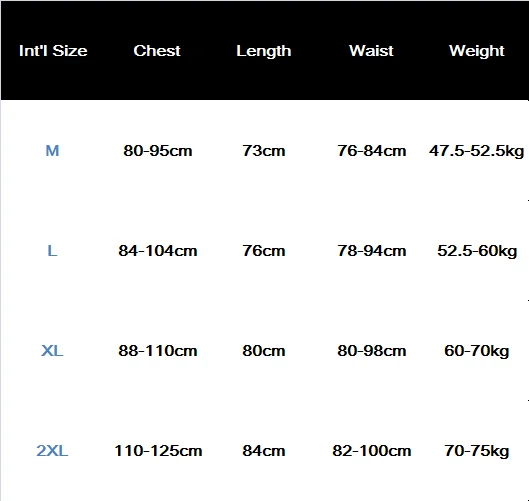Image resolution: width=529 pixels, height=501 pixels.
Task: Select the 2XL size label
Action: click(52, 451)
